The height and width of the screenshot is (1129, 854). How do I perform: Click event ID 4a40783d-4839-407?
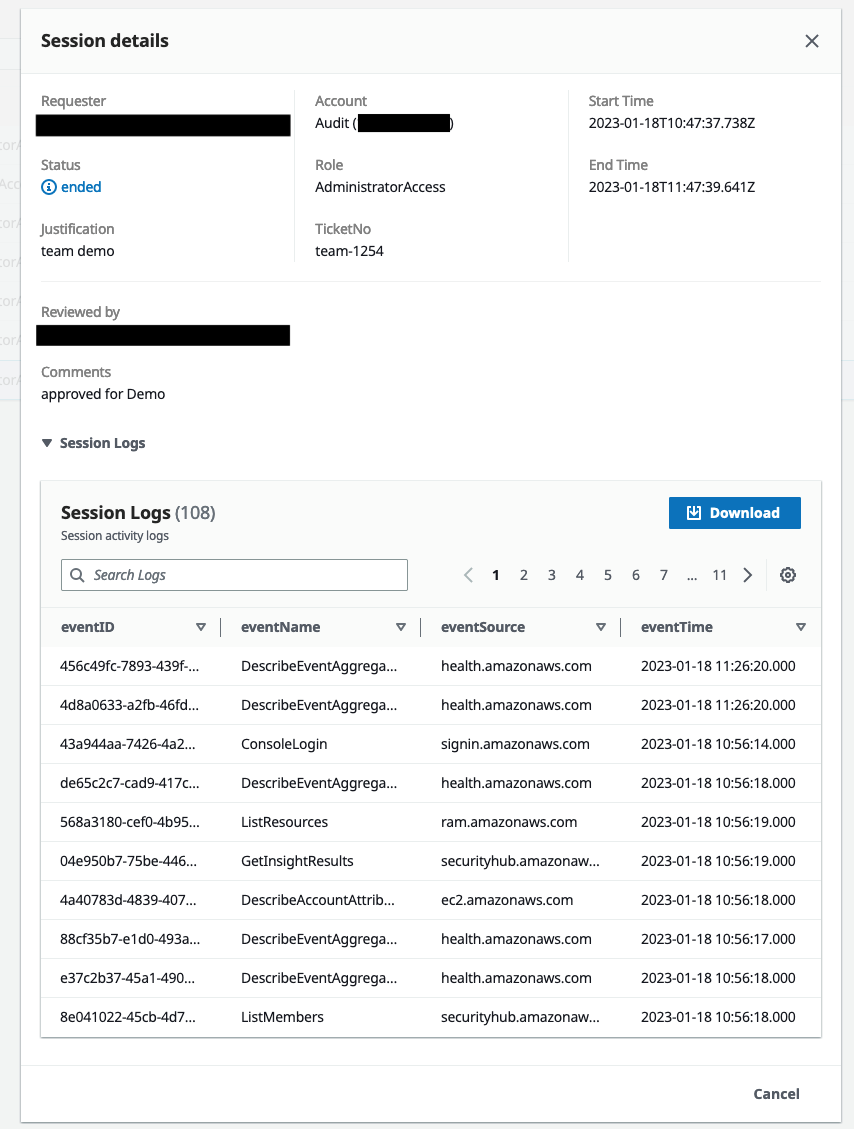tap(128, 900)
